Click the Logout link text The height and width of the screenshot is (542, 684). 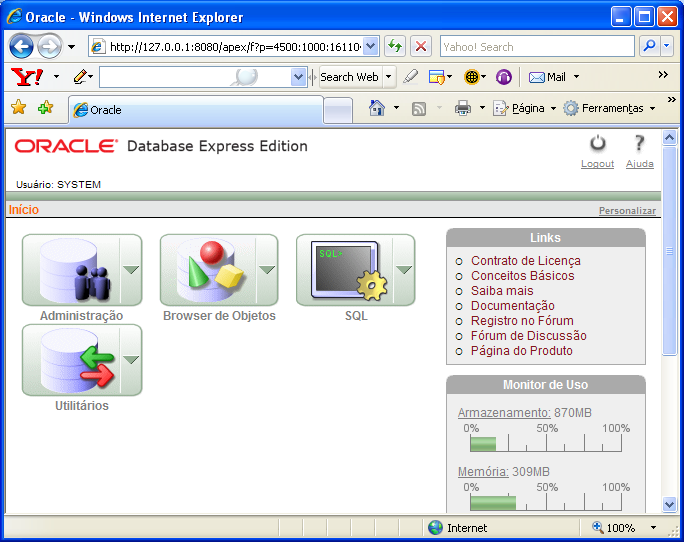[597, 164]
